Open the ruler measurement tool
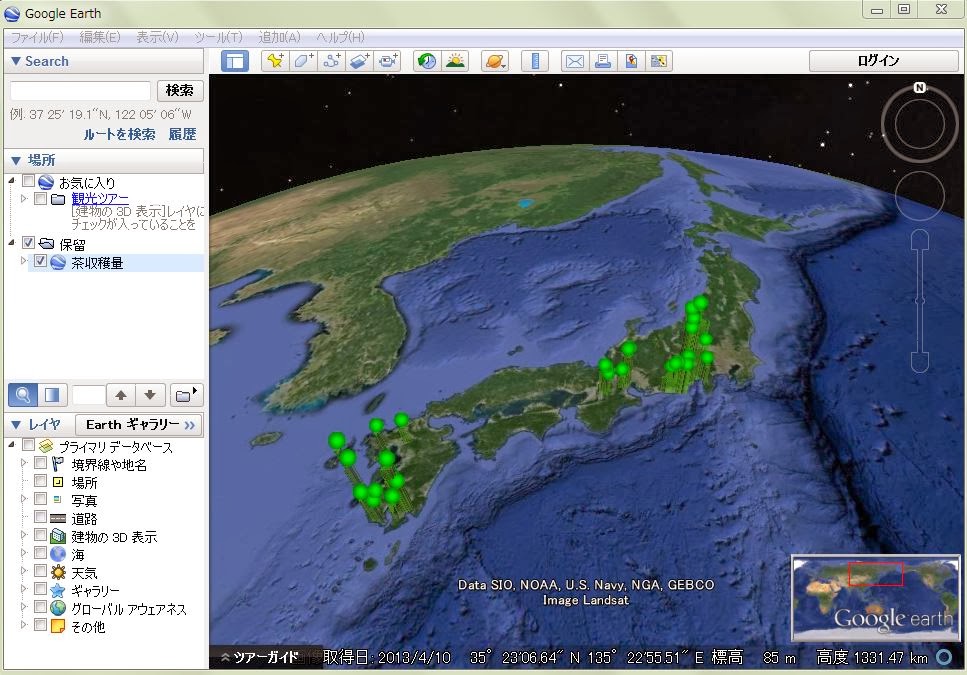 coord(535,61)
